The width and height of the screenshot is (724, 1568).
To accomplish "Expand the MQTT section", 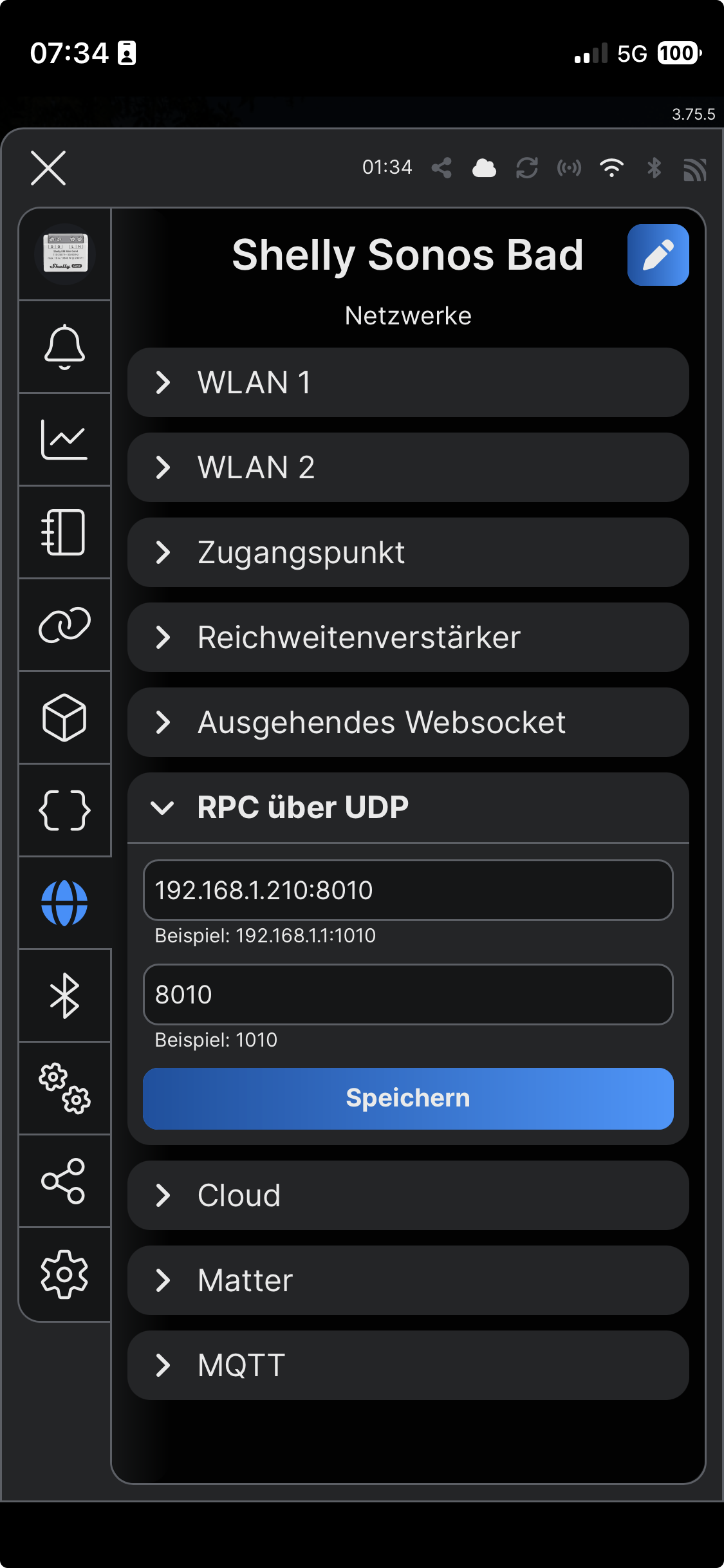I will click(x=408, y=1365).
